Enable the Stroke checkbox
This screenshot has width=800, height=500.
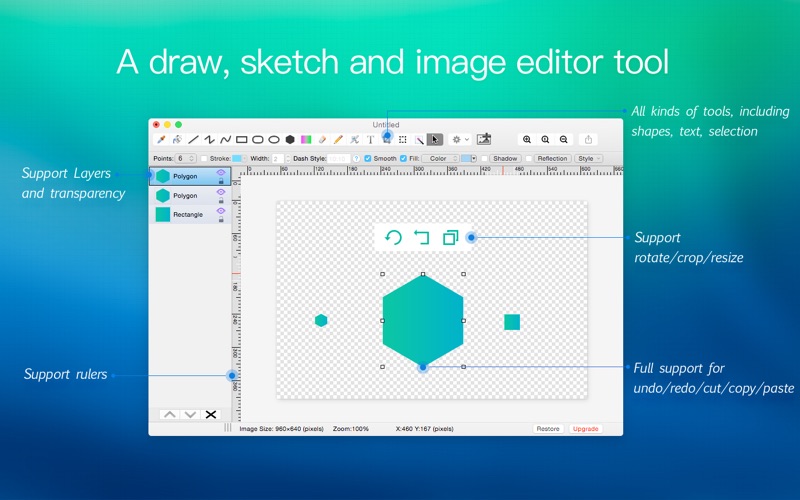[x=204, y=159]
